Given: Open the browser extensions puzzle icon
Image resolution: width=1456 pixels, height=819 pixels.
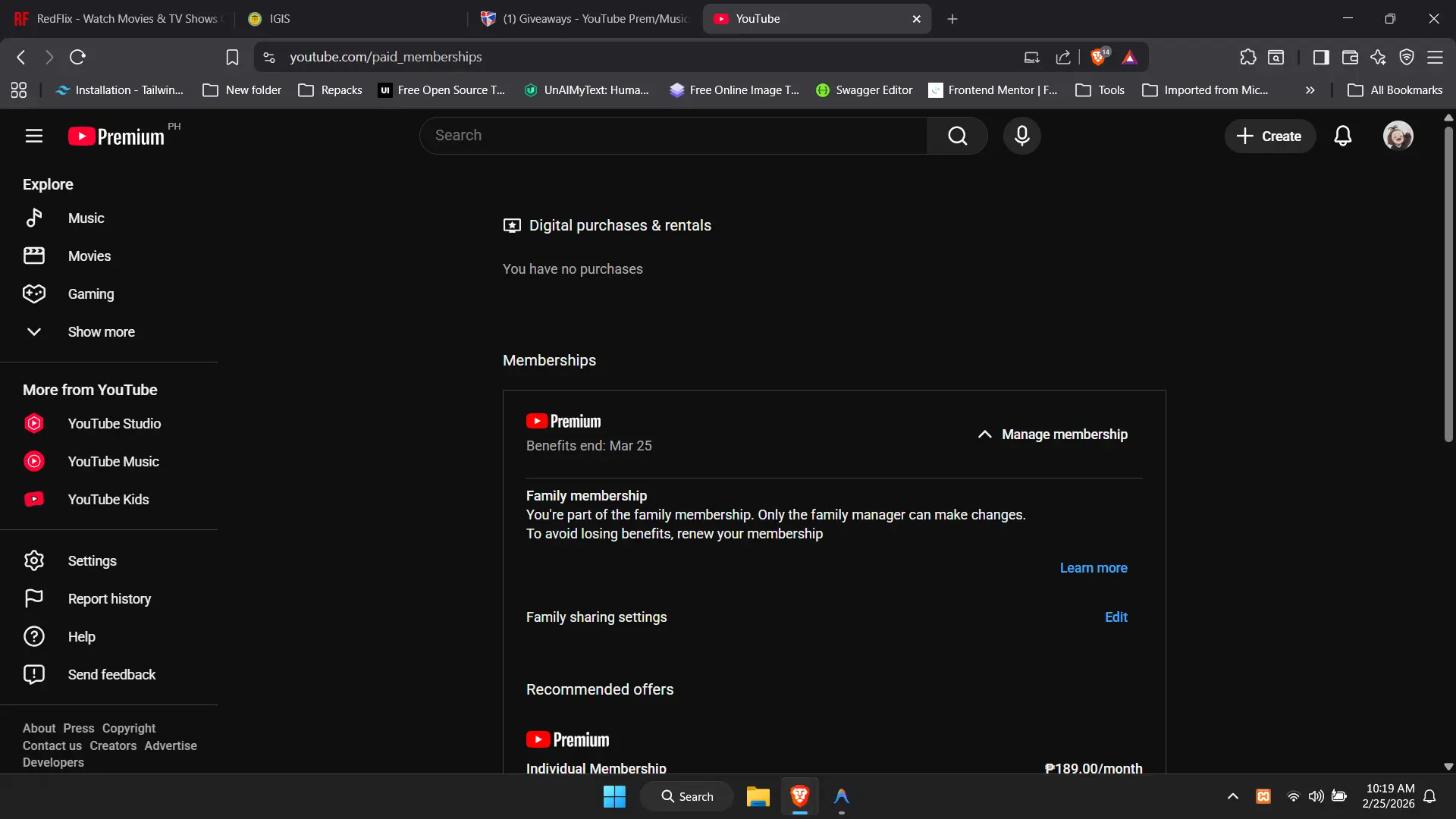Looking at the screenshot, I should pyautogui.click(x=1247, y=57).
